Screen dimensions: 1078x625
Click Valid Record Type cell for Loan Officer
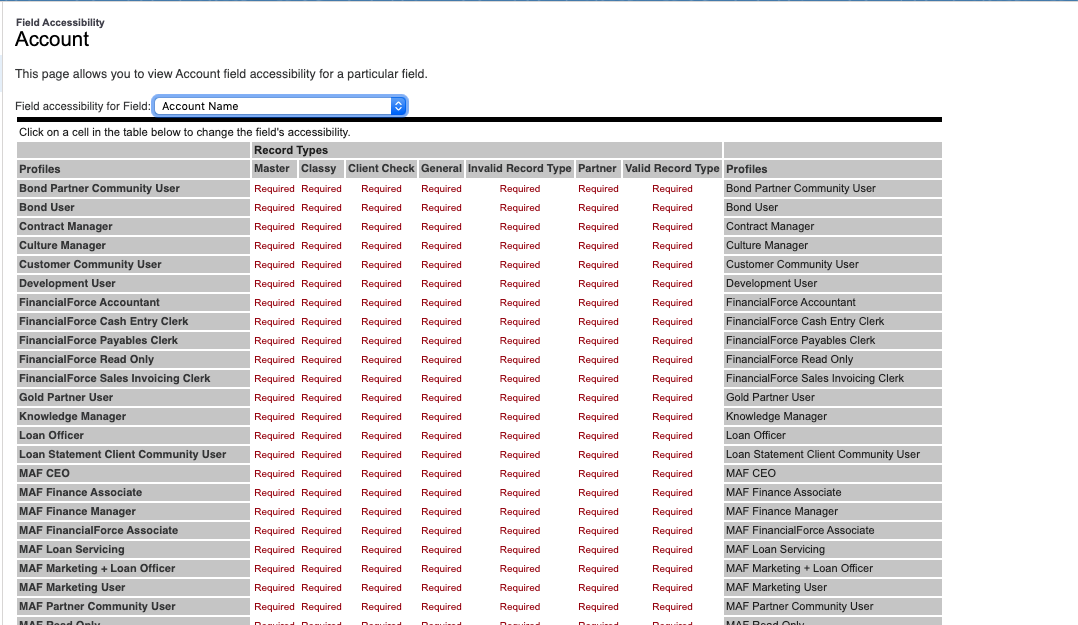pos(672,436)
